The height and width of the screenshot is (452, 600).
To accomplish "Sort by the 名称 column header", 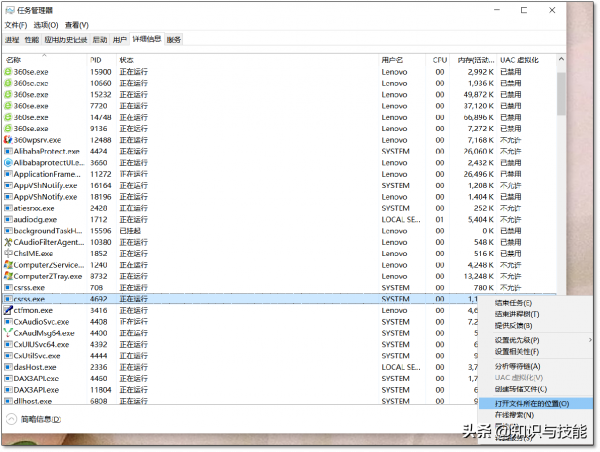I will coord(40,60).
